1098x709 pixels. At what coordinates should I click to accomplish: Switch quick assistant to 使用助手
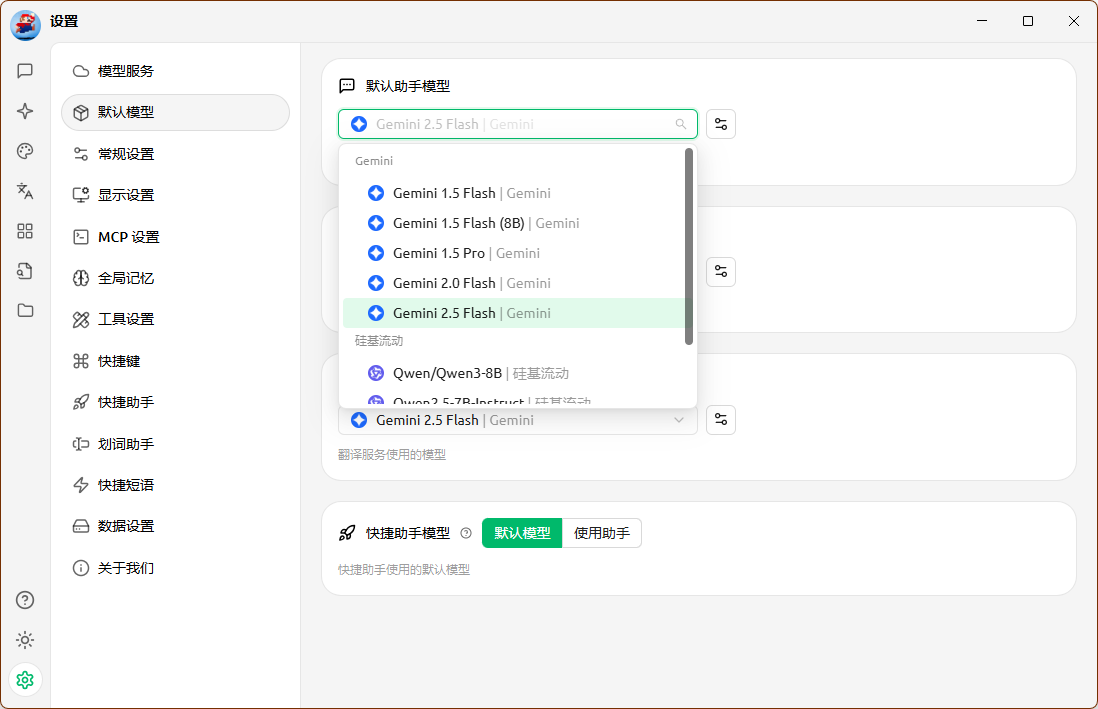tap(602, 533)
